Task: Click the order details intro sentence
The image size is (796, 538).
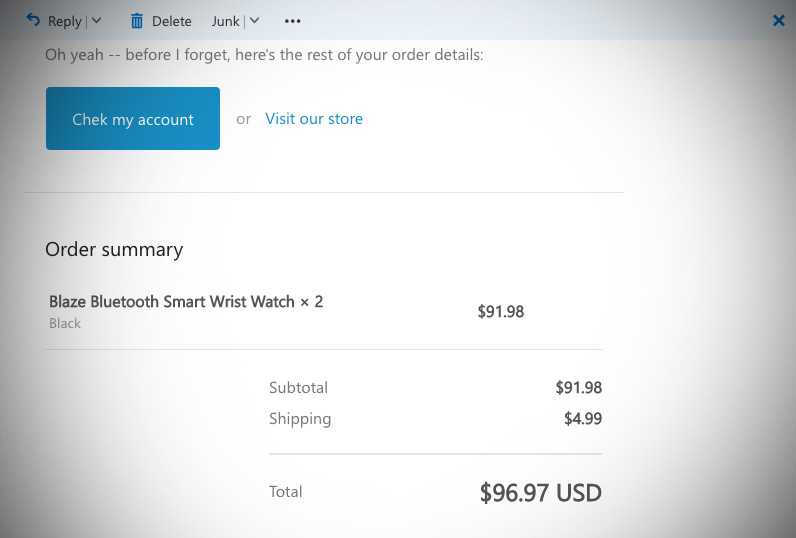Action: [264, 55]
